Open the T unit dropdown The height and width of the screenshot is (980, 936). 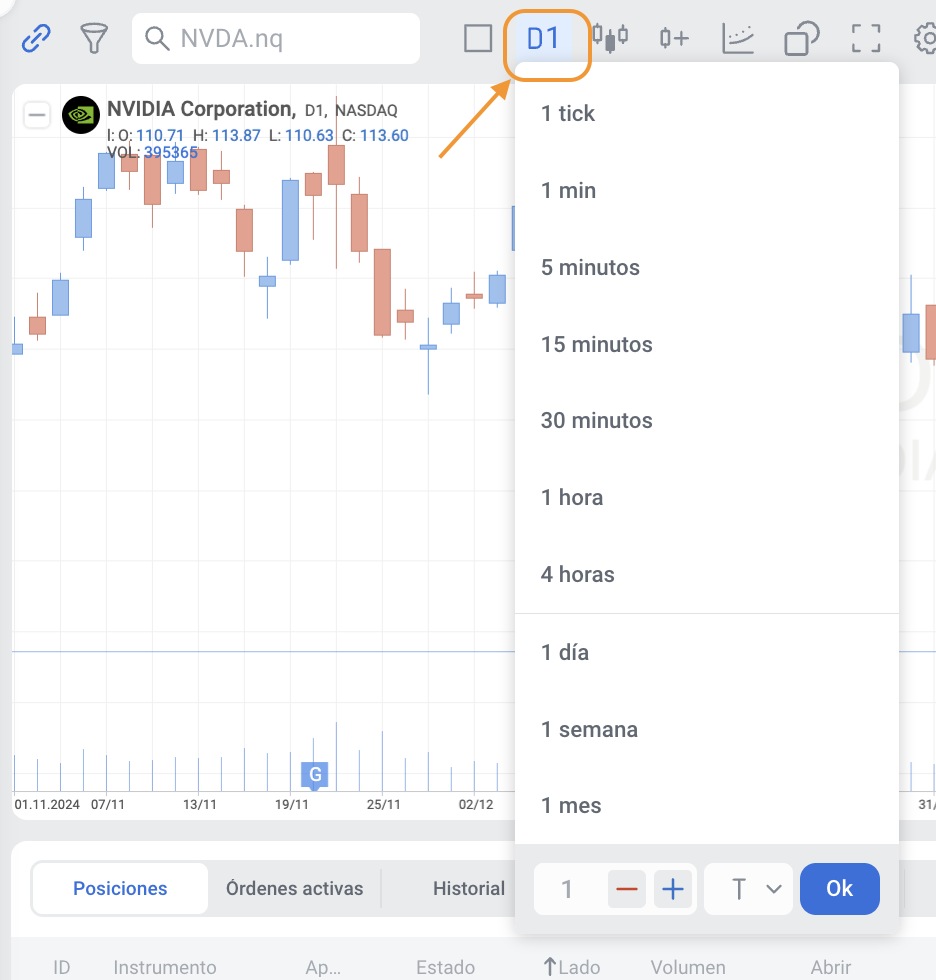pyautogui.click(x=749, y=889)
